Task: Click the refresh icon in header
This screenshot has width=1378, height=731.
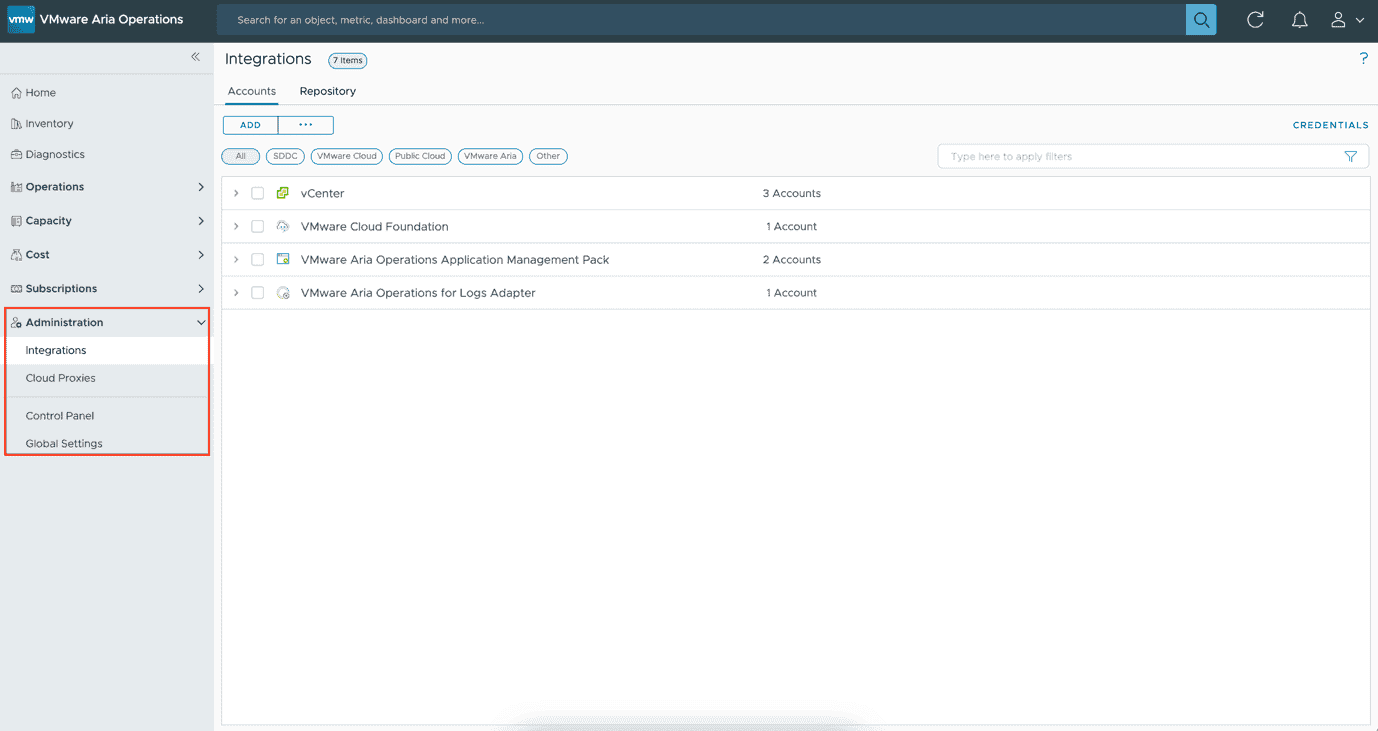Action: [1255, 20]
